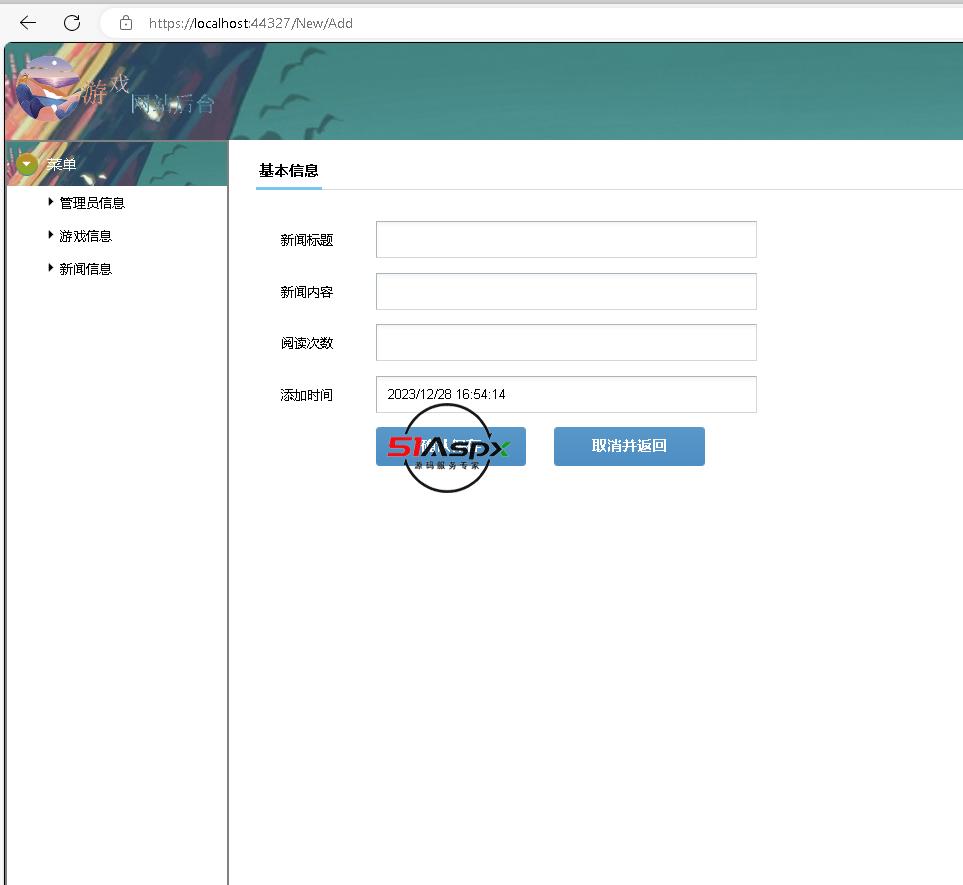Open 游戏信息 in sidebar
The image size is (963, 885).
point(85,236)
